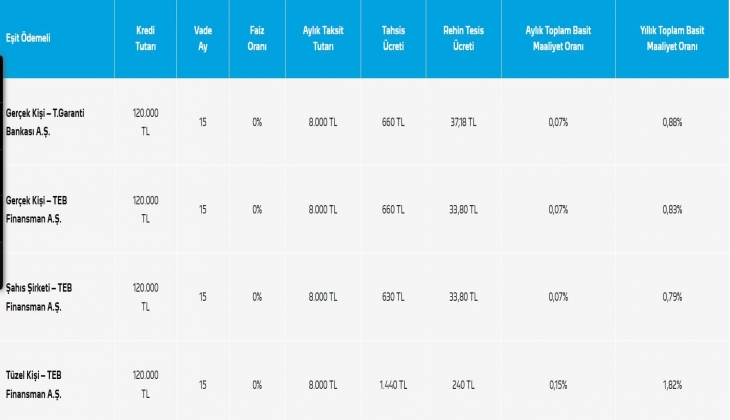Select the Faiz Oranı column header

pyautogui.click(x=257, y=38)
